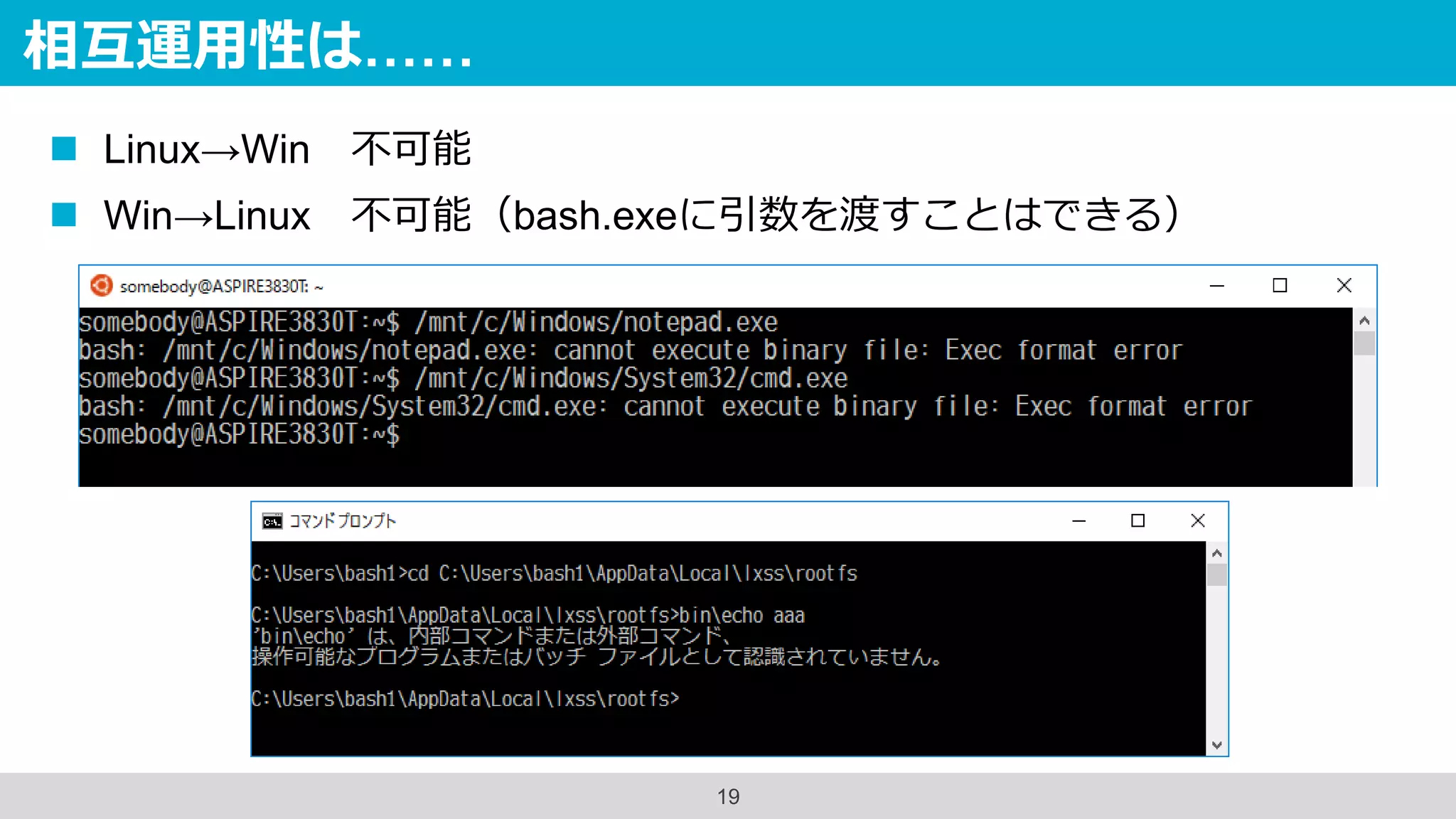Click the cmd.exe Exec format error line
Screen dimensions: 1456x819
665,407
